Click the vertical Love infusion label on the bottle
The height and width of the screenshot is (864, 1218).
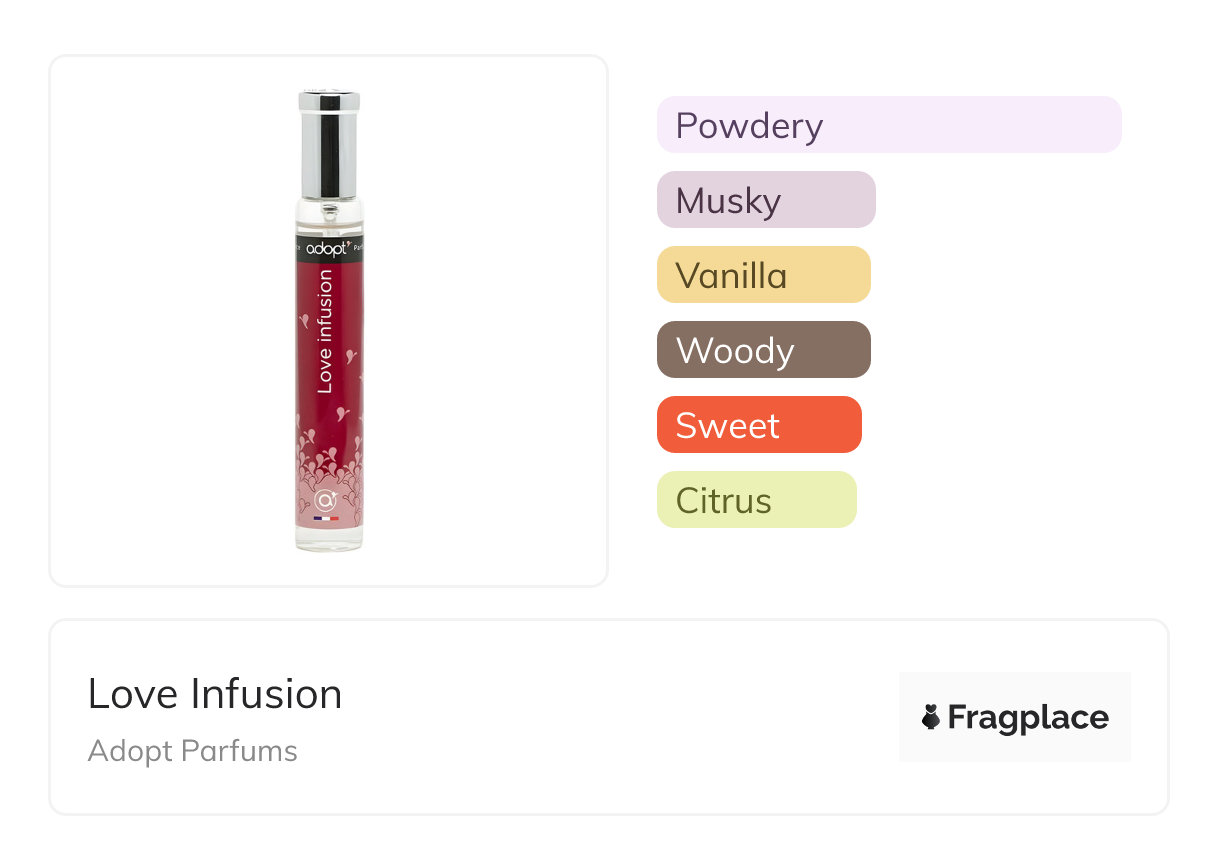pos(325,330)
